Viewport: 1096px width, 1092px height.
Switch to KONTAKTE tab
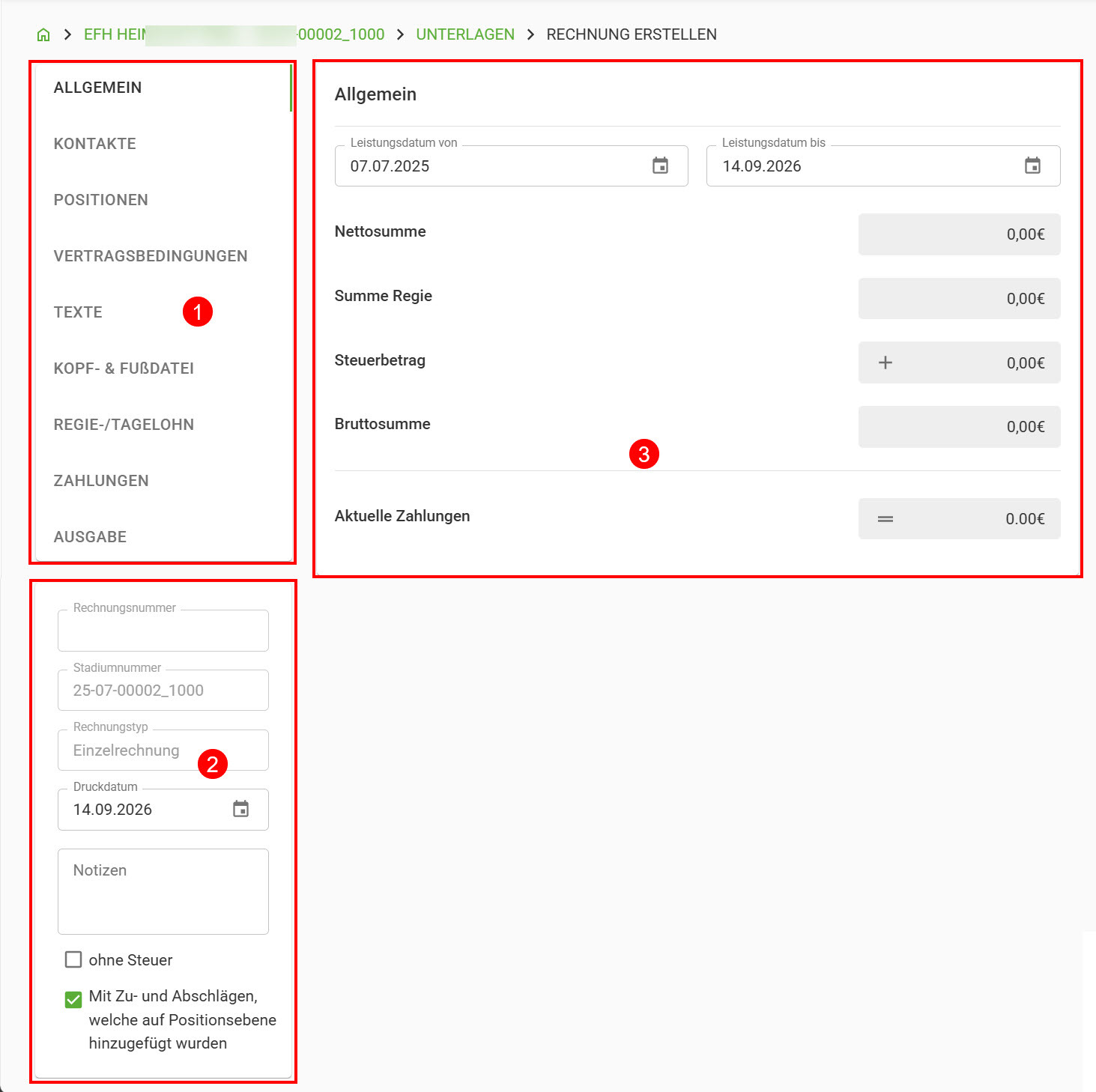163,144
